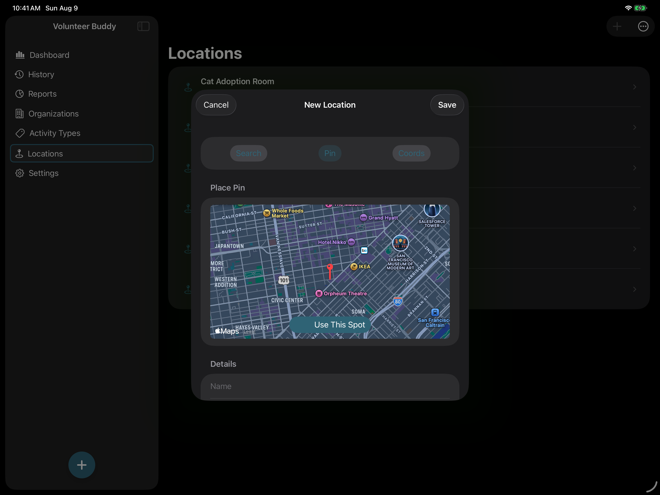Toggle the sidebar collapse icon

click(x=143, y=26)
